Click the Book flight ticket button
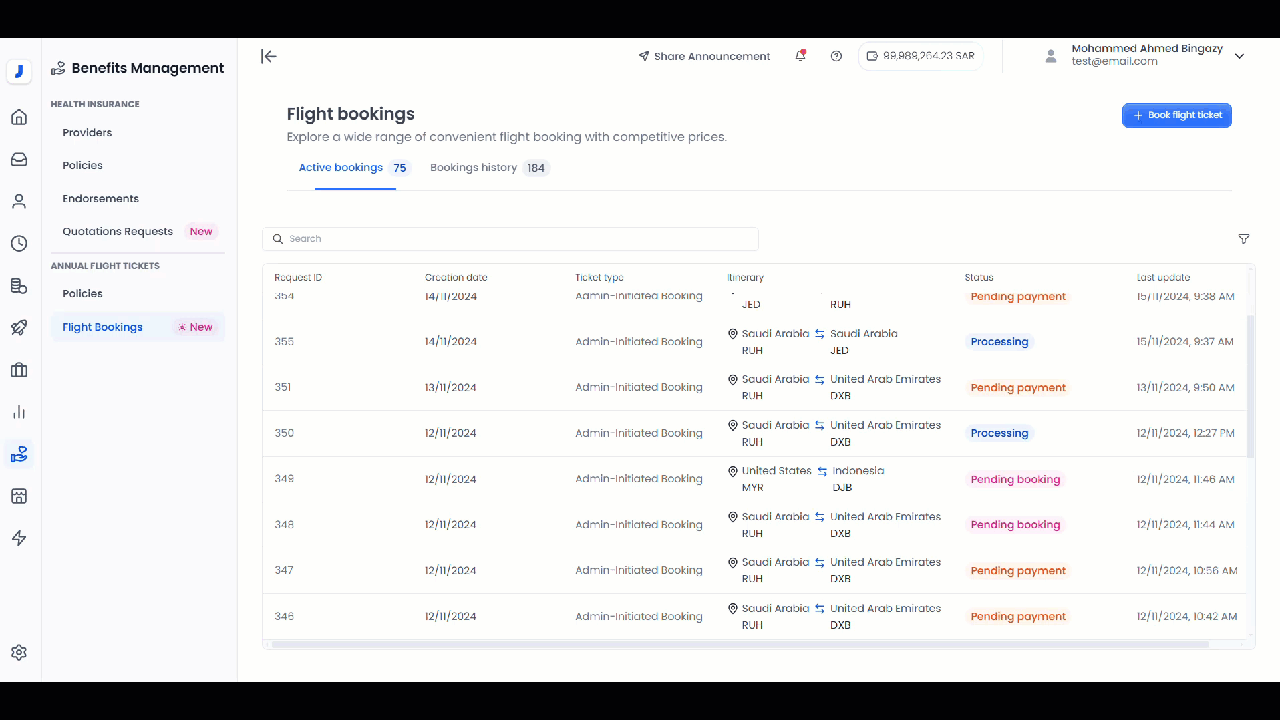Image resolution: width=1280 pixels, height=720 pixels. tap(1176, 115)
